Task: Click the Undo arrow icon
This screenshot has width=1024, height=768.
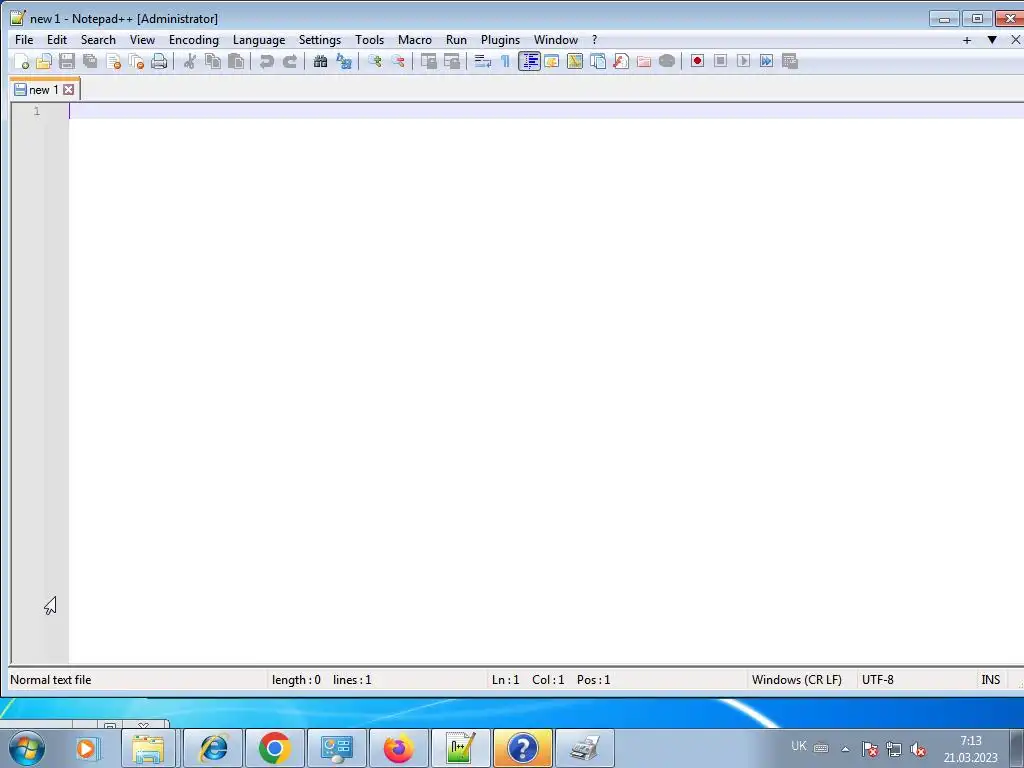Action: 266,61
